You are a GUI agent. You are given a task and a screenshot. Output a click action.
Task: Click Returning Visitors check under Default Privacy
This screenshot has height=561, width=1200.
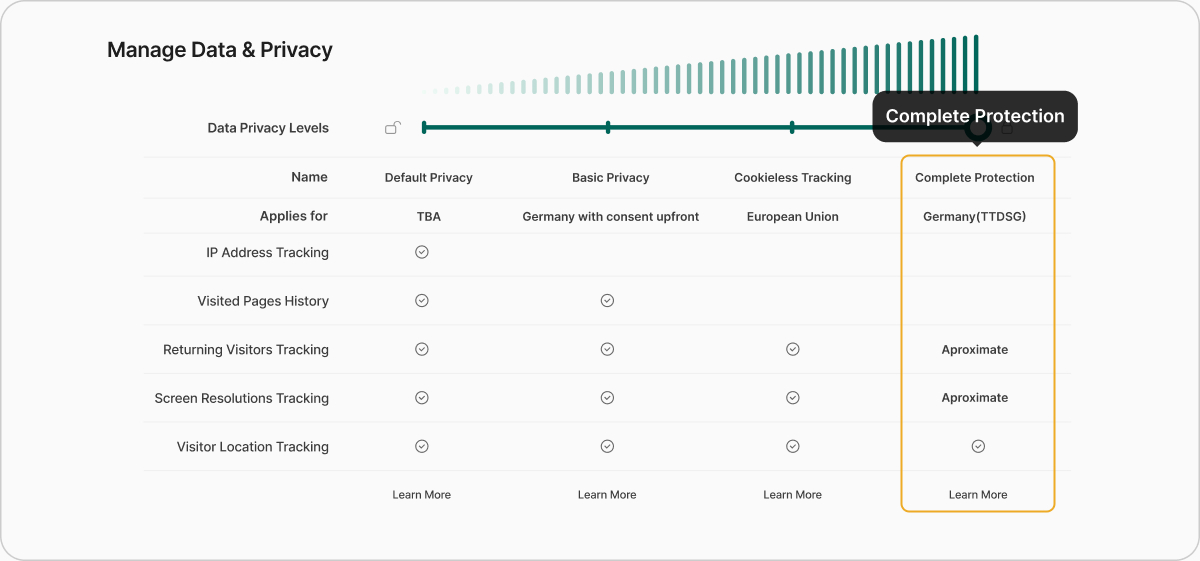(422, 349)
